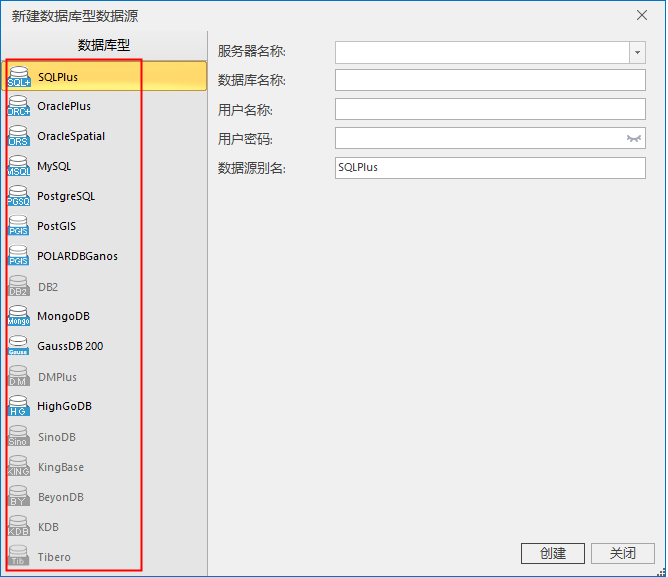This screenshot has width=668, height=577.
Task: Focus the 用户名称 input field
Action: point(490,109)
